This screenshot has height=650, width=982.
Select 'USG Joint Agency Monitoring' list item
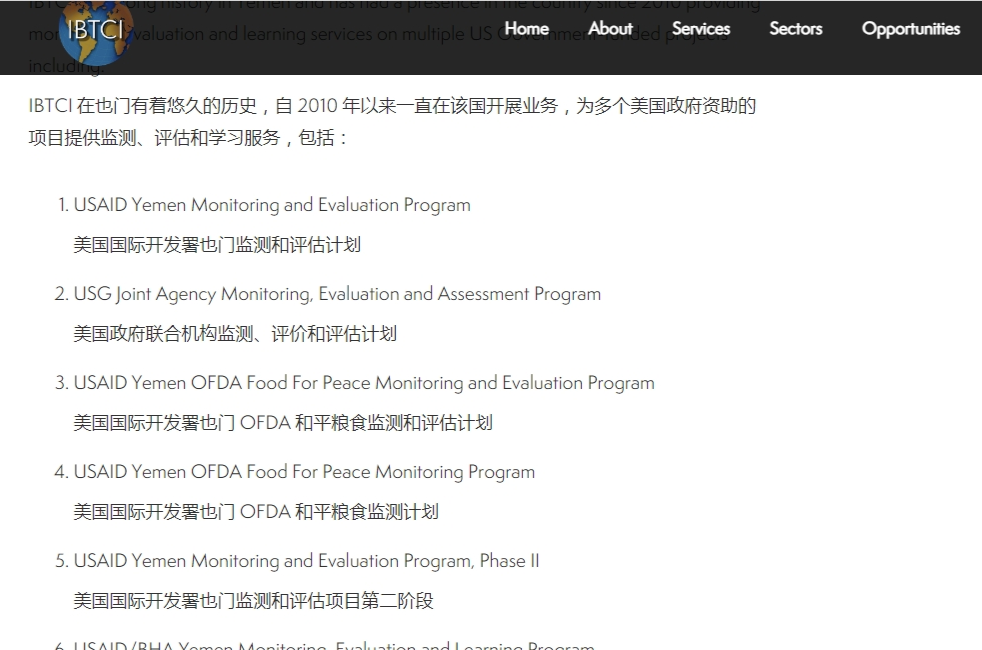click(x=337, y=294)
